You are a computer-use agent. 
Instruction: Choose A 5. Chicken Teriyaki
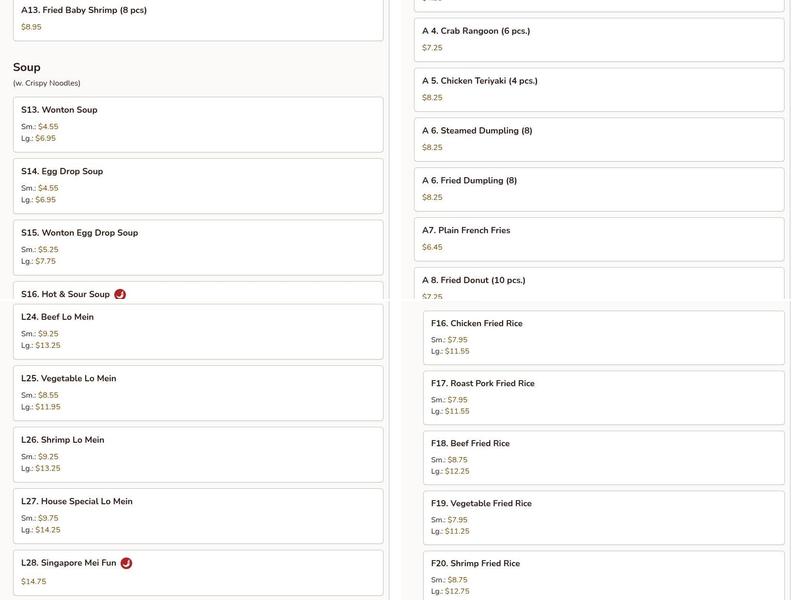click(x=599, y=89)
